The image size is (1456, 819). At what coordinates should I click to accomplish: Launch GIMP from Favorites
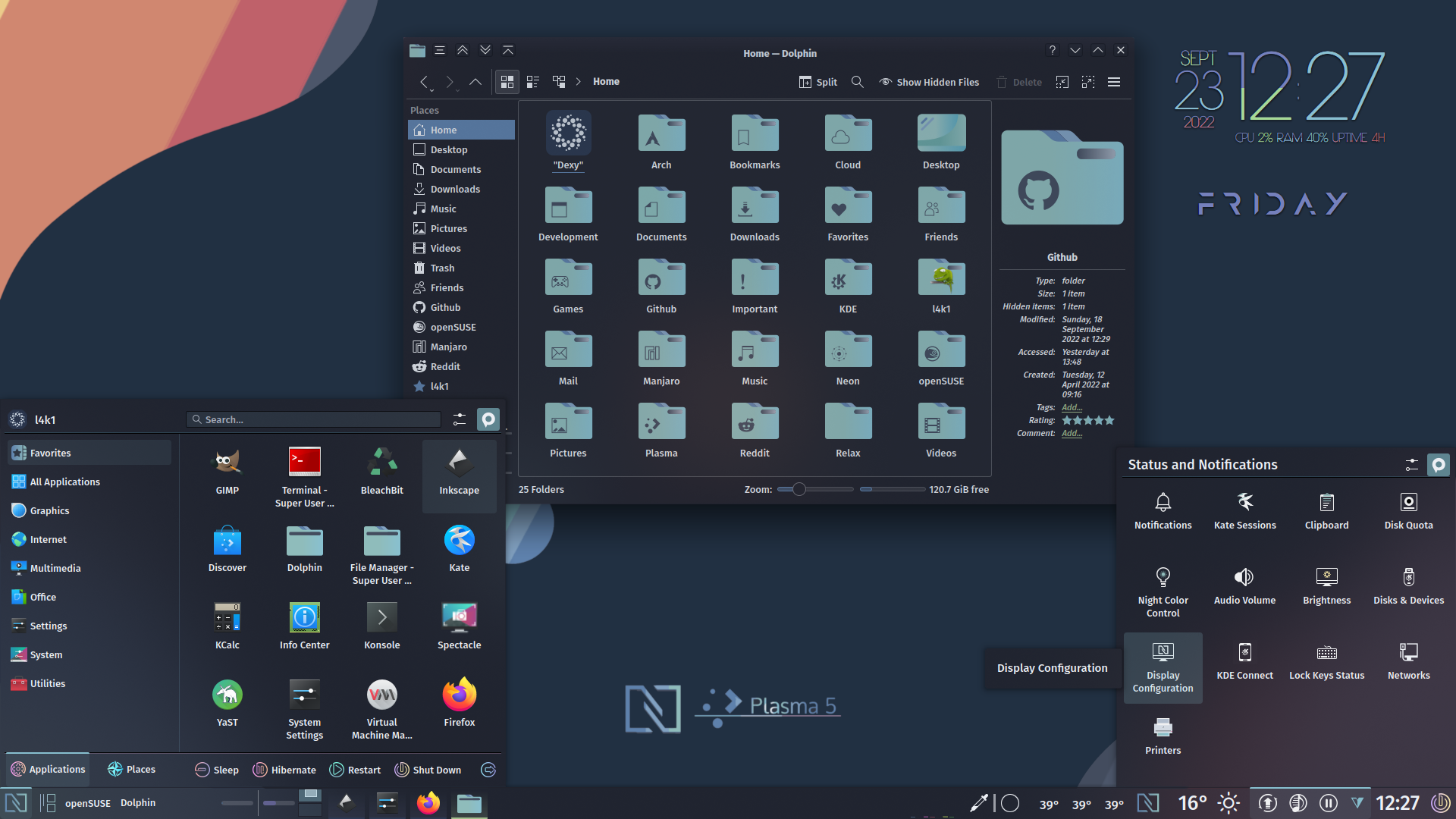point(227,470)
